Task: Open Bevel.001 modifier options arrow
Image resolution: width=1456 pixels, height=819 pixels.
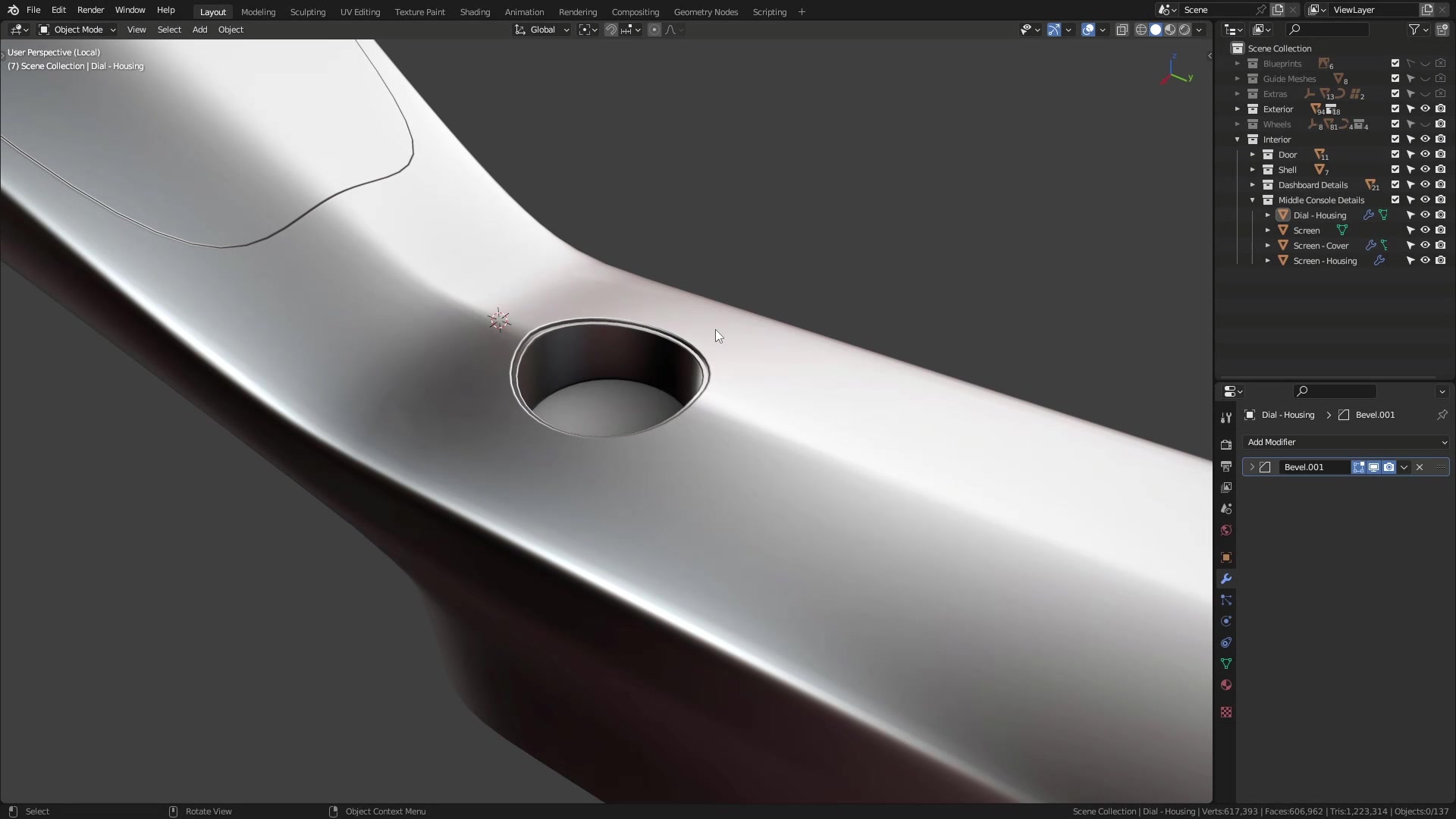Action: 1404,467
